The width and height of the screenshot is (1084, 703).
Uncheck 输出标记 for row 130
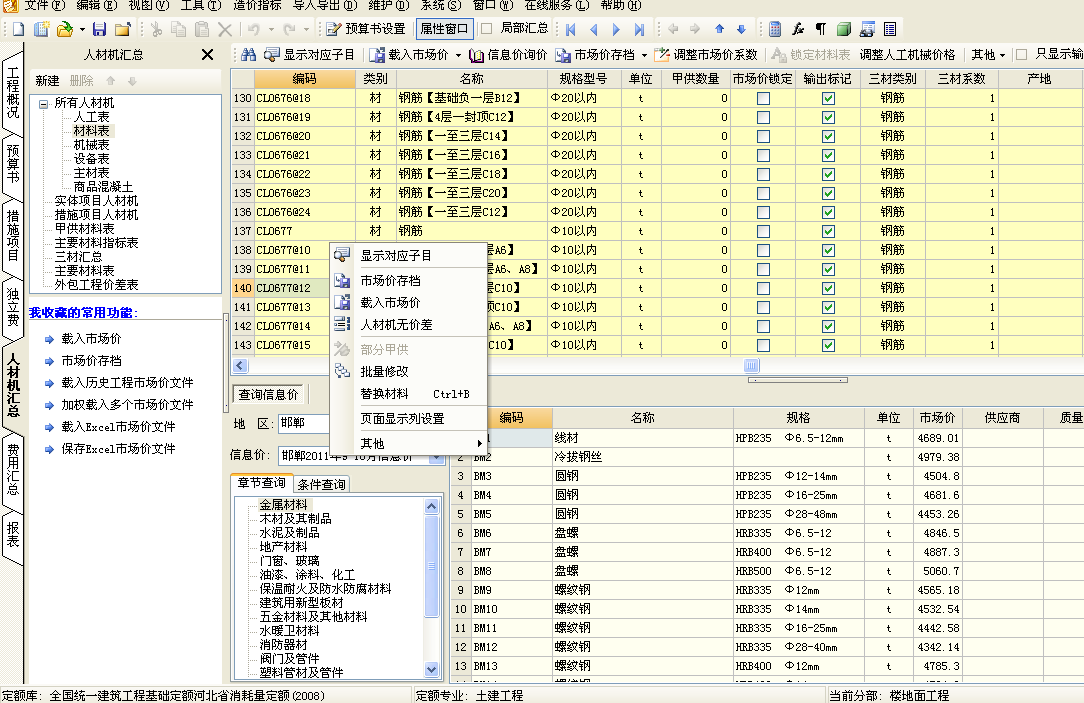coord(828,98)
